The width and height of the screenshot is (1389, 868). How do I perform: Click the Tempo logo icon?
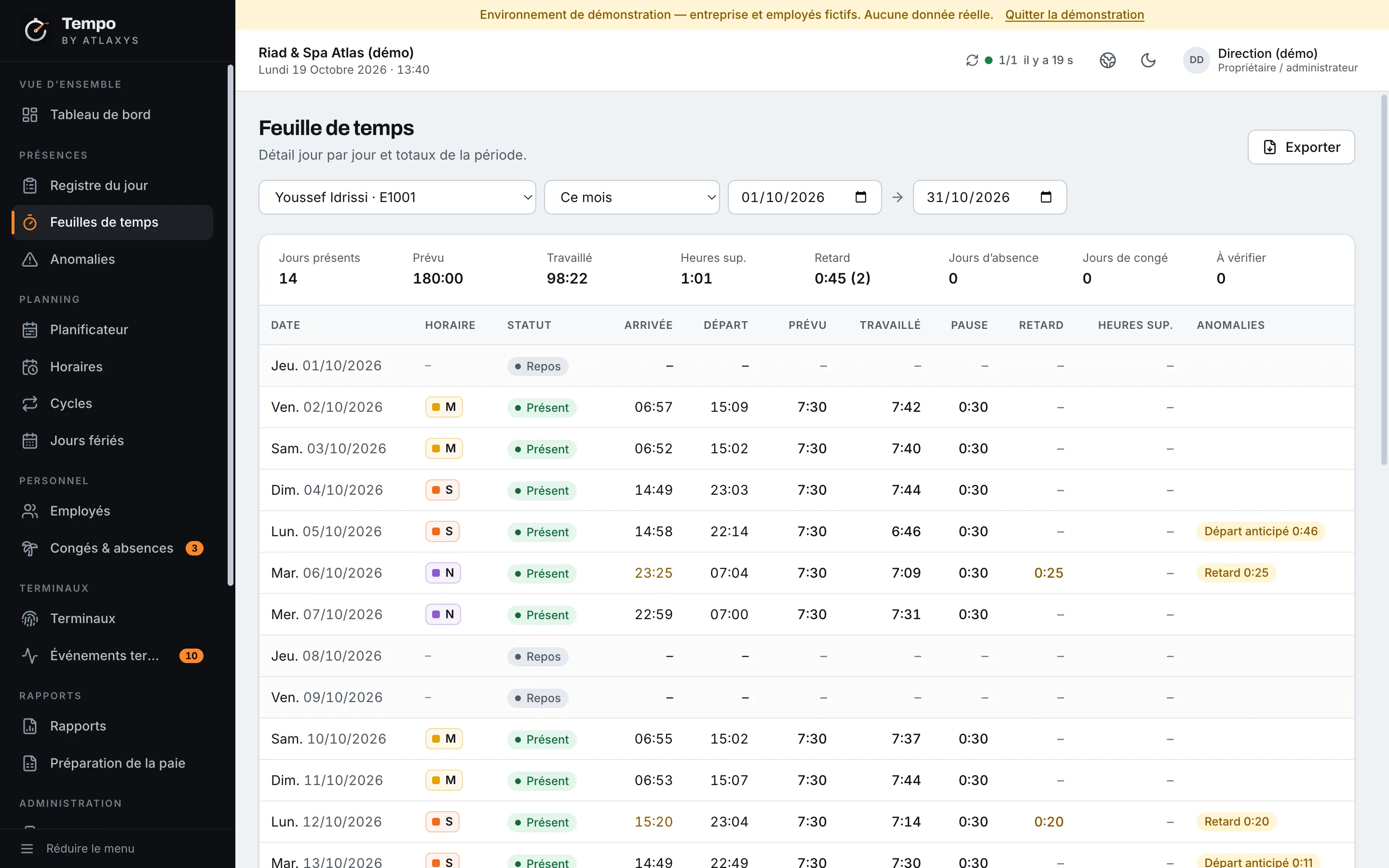click(36, 30)
